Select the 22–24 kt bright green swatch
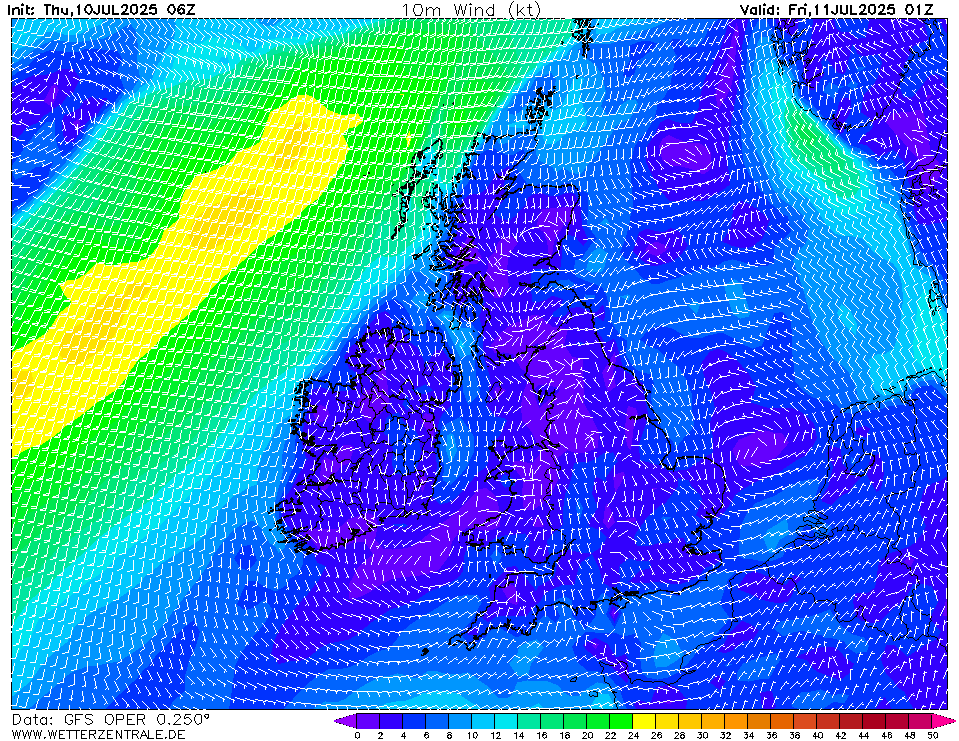This screenshot has width=959, height=741. pyautogui.click(x=622, y=721)
